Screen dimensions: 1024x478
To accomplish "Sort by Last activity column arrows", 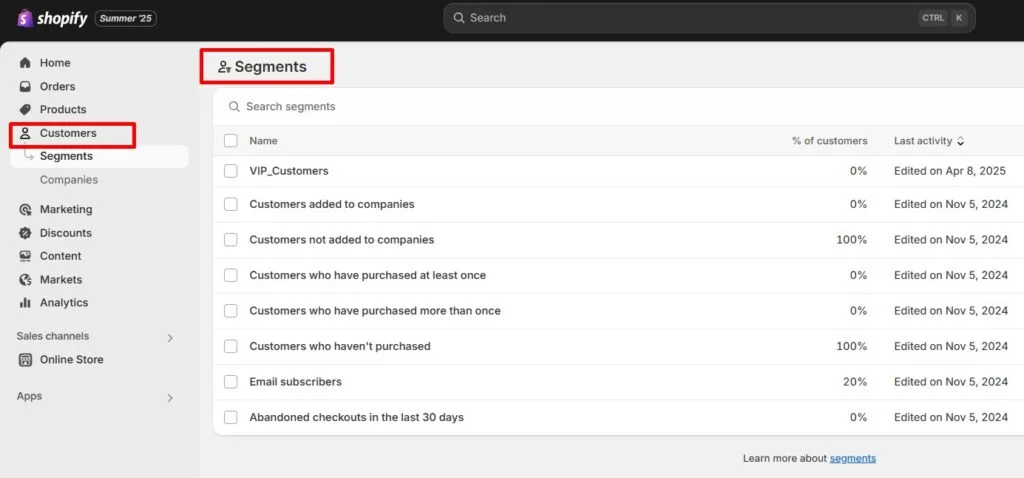I will tap(960, 141).
